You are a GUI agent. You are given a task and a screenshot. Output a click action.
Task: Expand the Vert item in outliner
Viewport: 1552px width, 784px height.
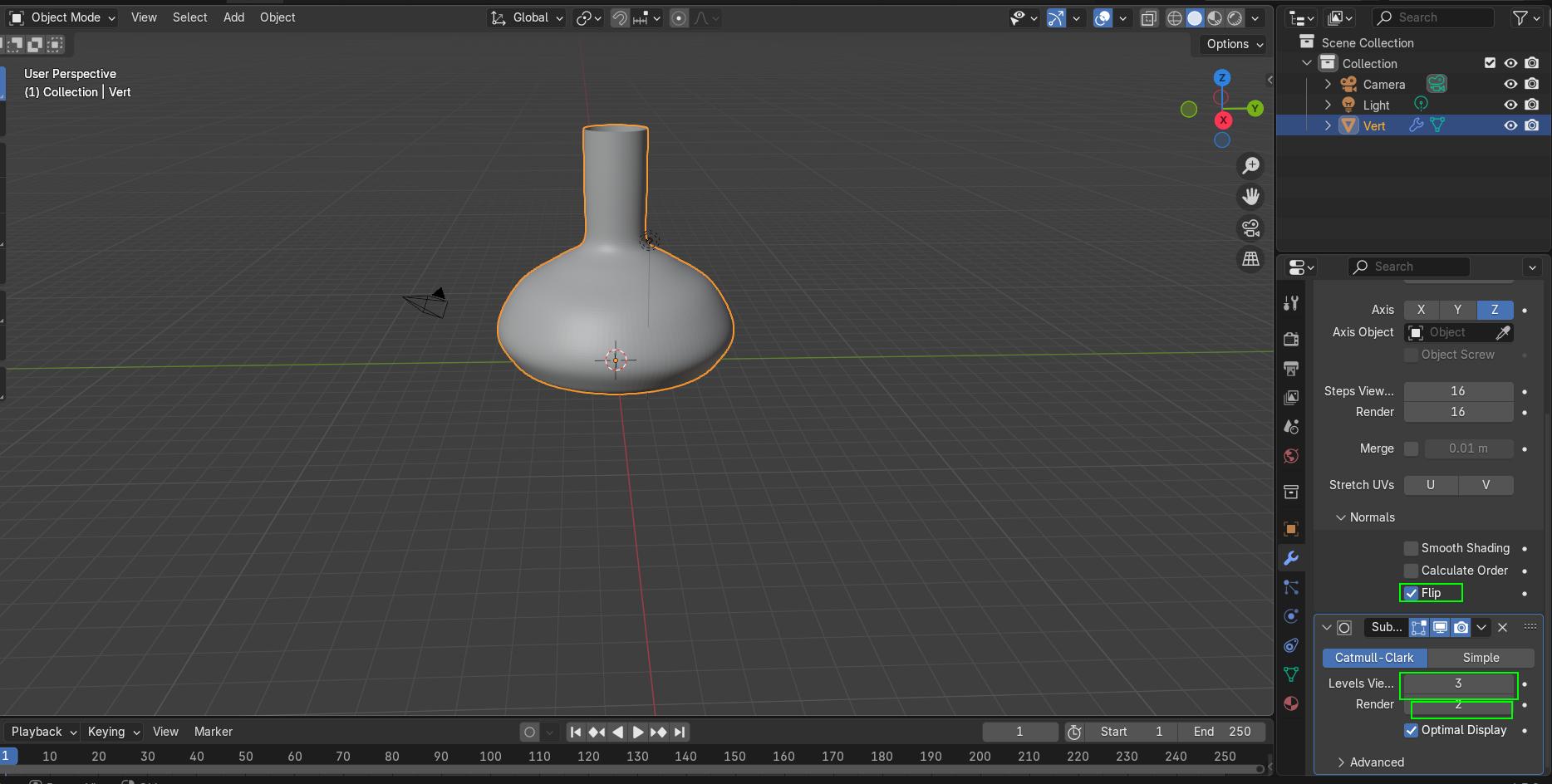coord(1328,125)
